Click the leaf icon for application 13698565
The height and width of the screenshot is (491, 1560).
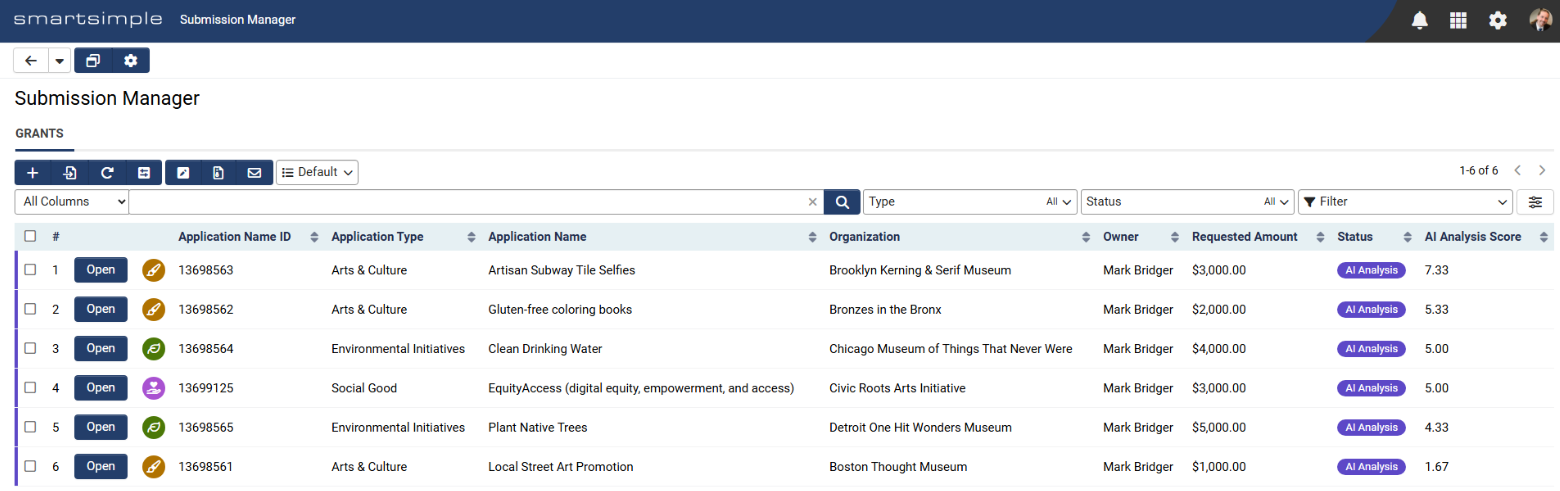click(x=153, y=427)
